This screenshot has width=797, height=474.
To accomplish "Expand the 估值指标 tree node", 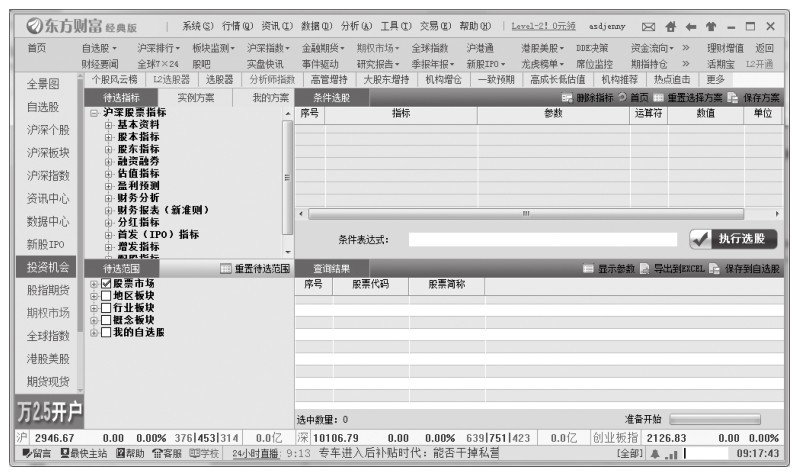I will (108, 174).
